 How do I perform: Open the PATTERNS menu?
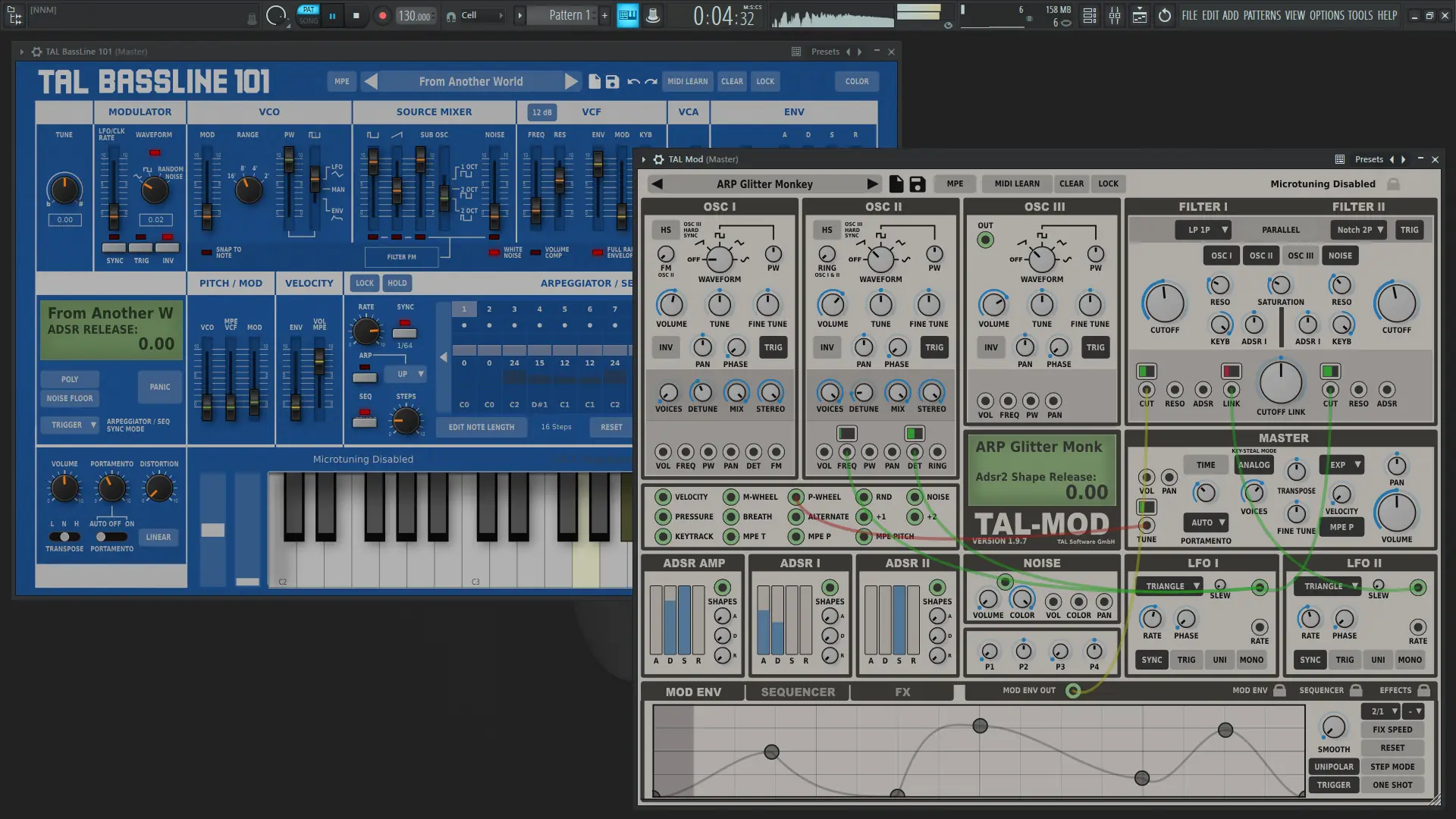(1262, 15)
